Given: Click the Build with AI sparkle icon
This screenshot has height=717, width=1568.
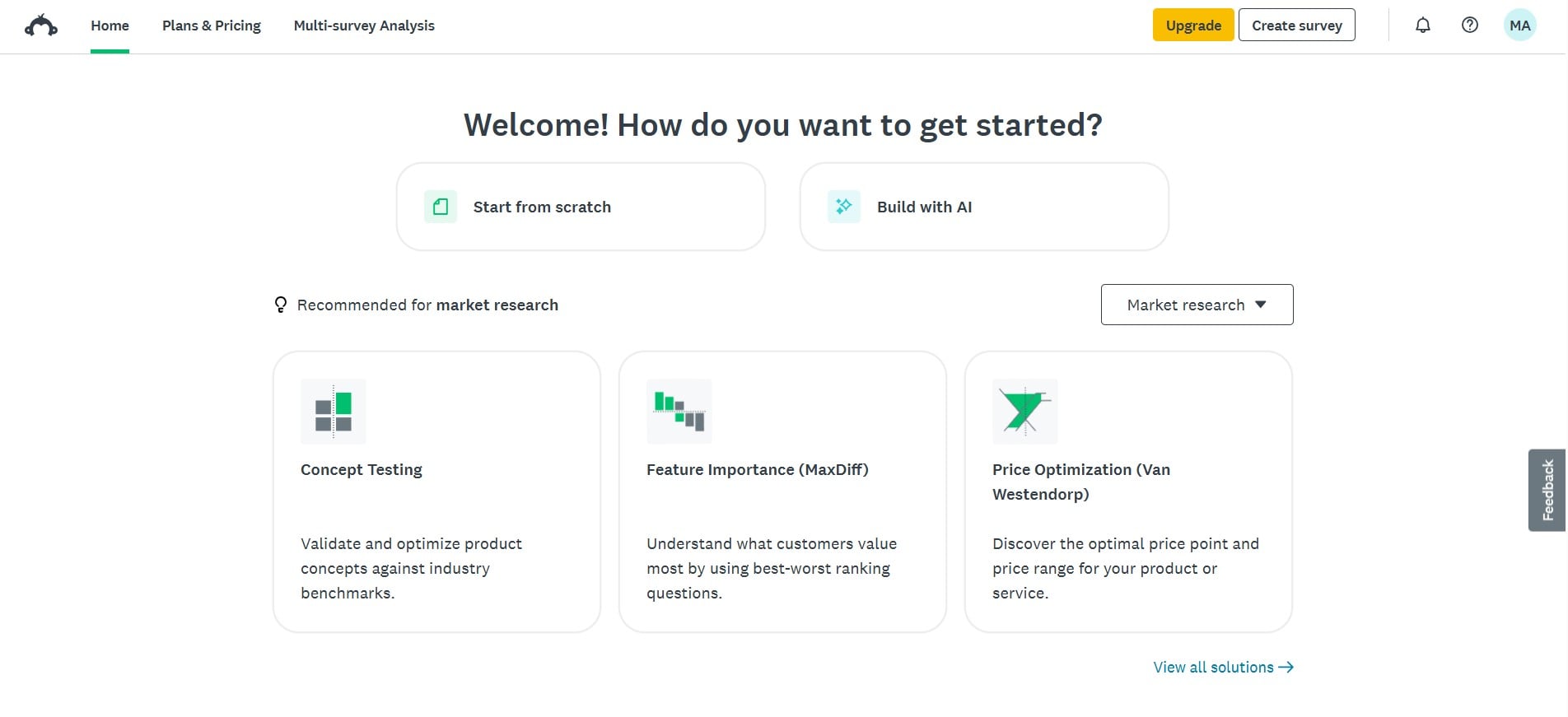Looking at the screenshot, I should [844, 207].
